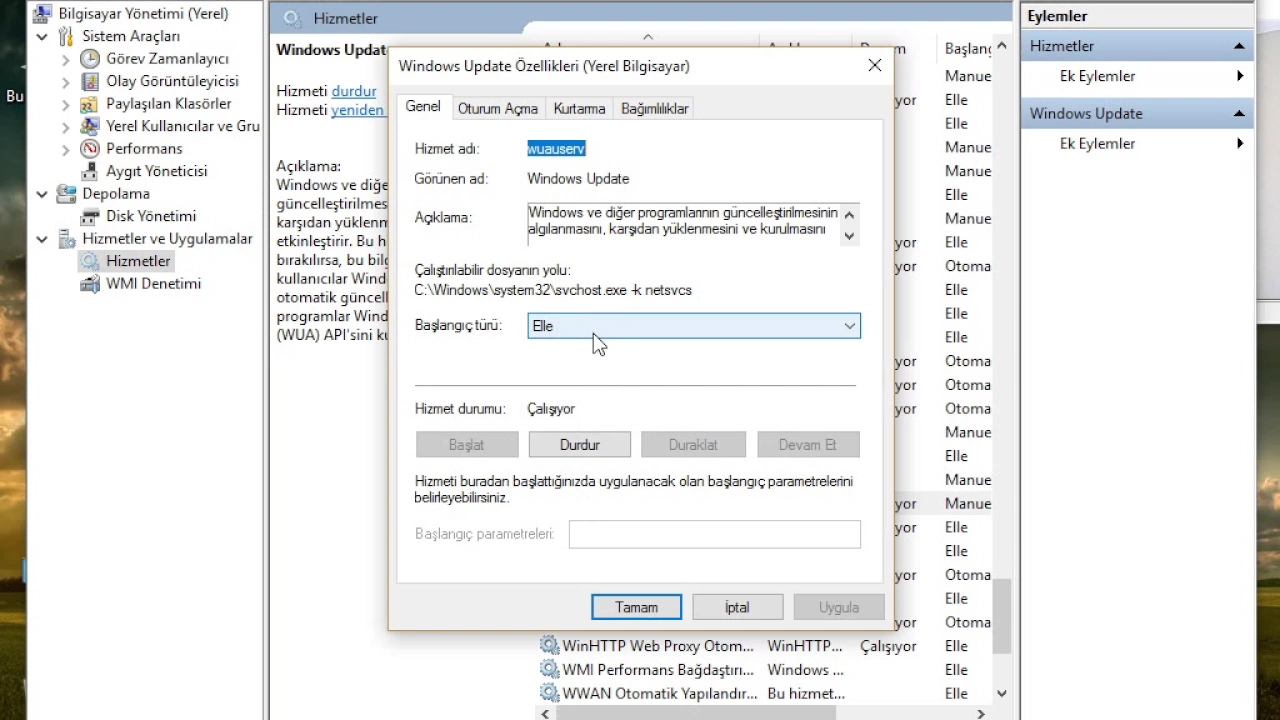Click the search icon in Hizmetler header

(291, 18)
